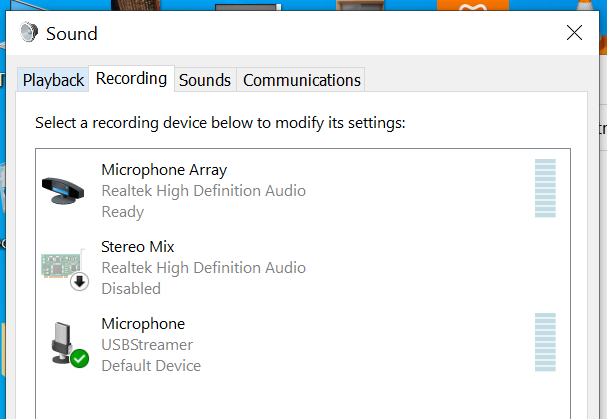Click the Disabled status under Stereo Mix
The image size is (607, 419).
[x=131, y=288]
